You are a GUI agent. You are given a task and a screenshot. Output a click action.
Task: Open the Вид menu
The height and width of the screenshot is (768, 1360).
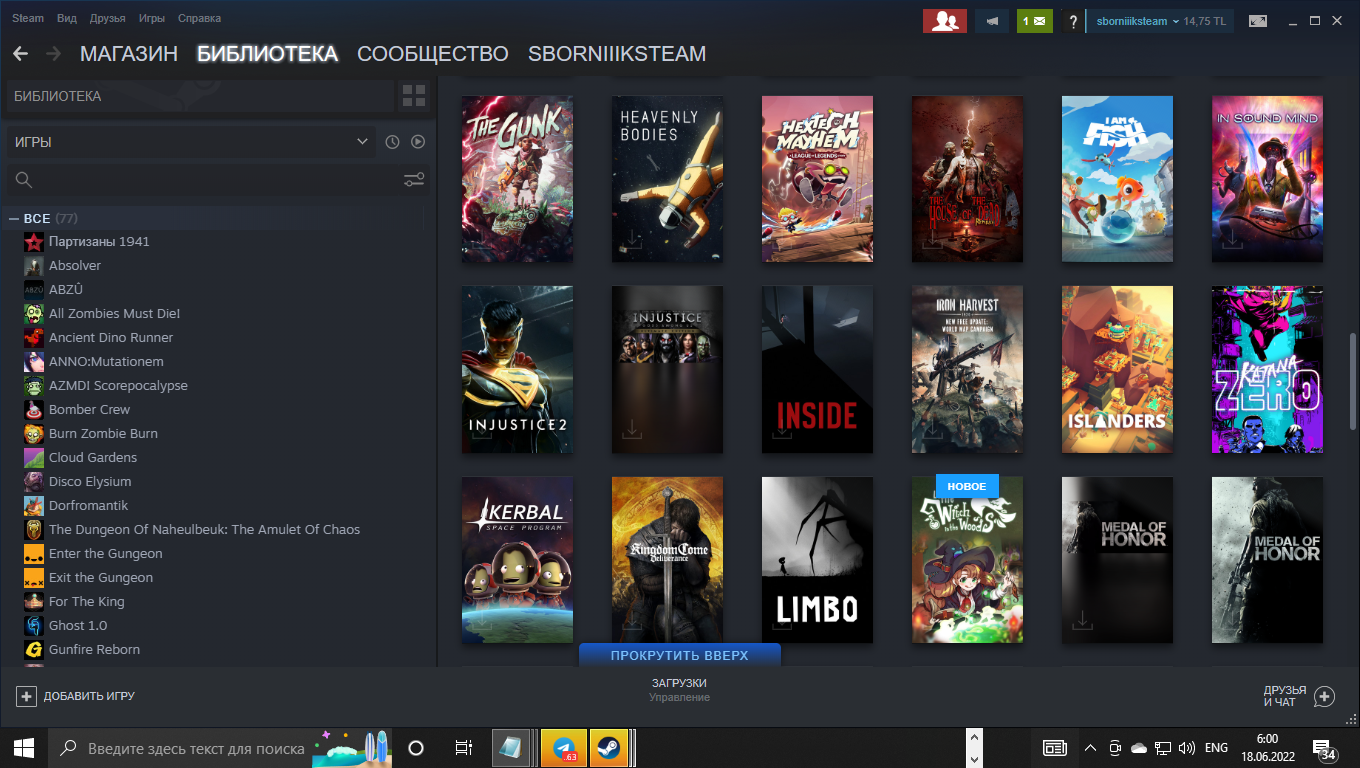(x=67, y=19)
